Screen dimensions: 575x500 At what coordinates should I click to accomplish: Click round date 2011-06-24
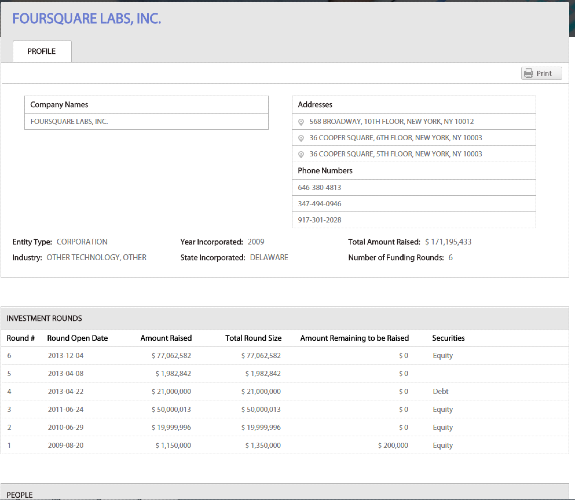(66, 409)
